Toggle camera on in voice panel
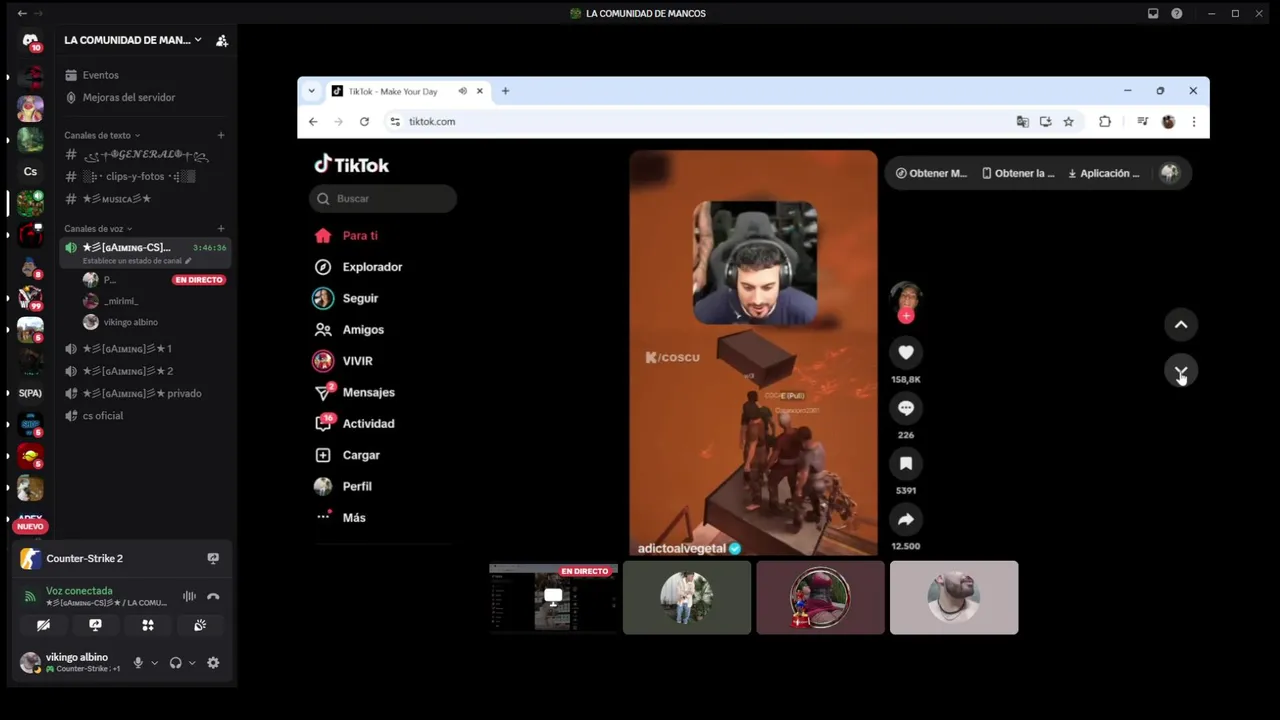 (x=43, y=625)
